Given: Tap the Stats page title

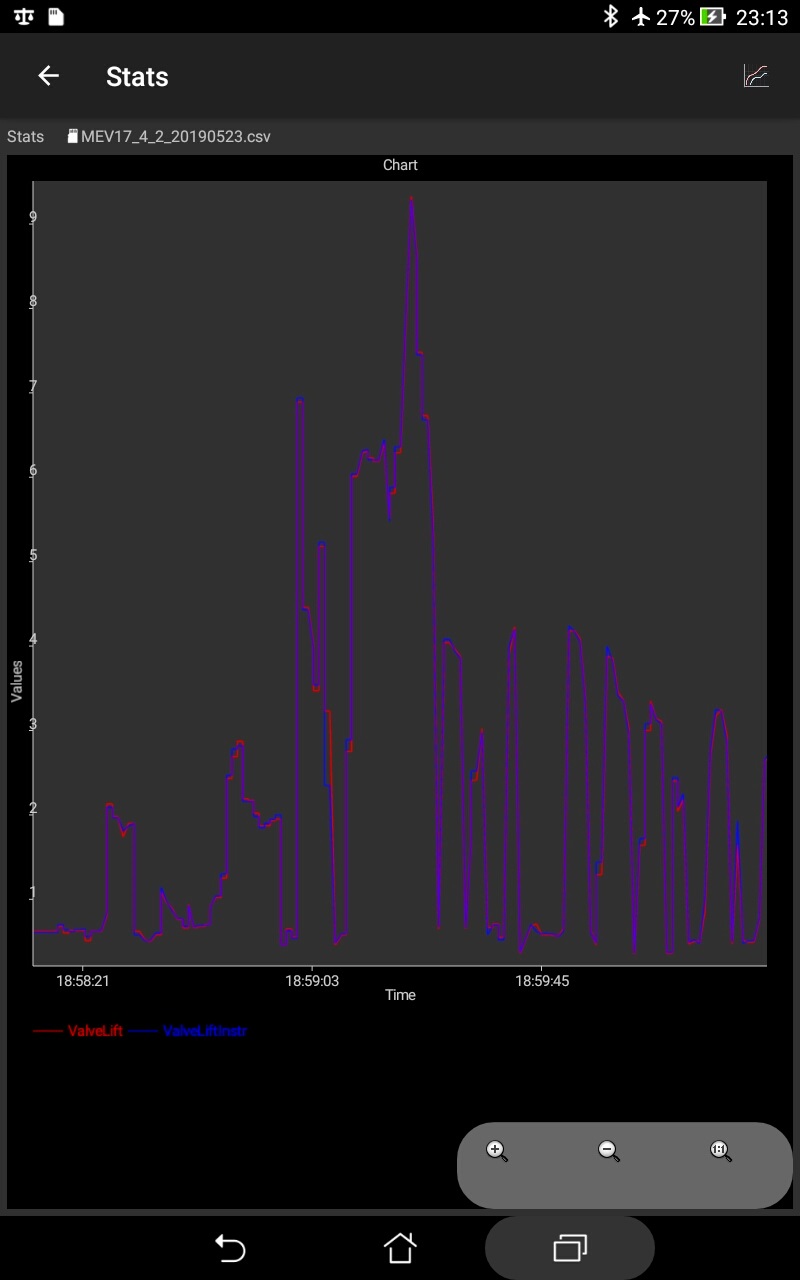Looking at the screenshot, I should click(x=137, y=77).
